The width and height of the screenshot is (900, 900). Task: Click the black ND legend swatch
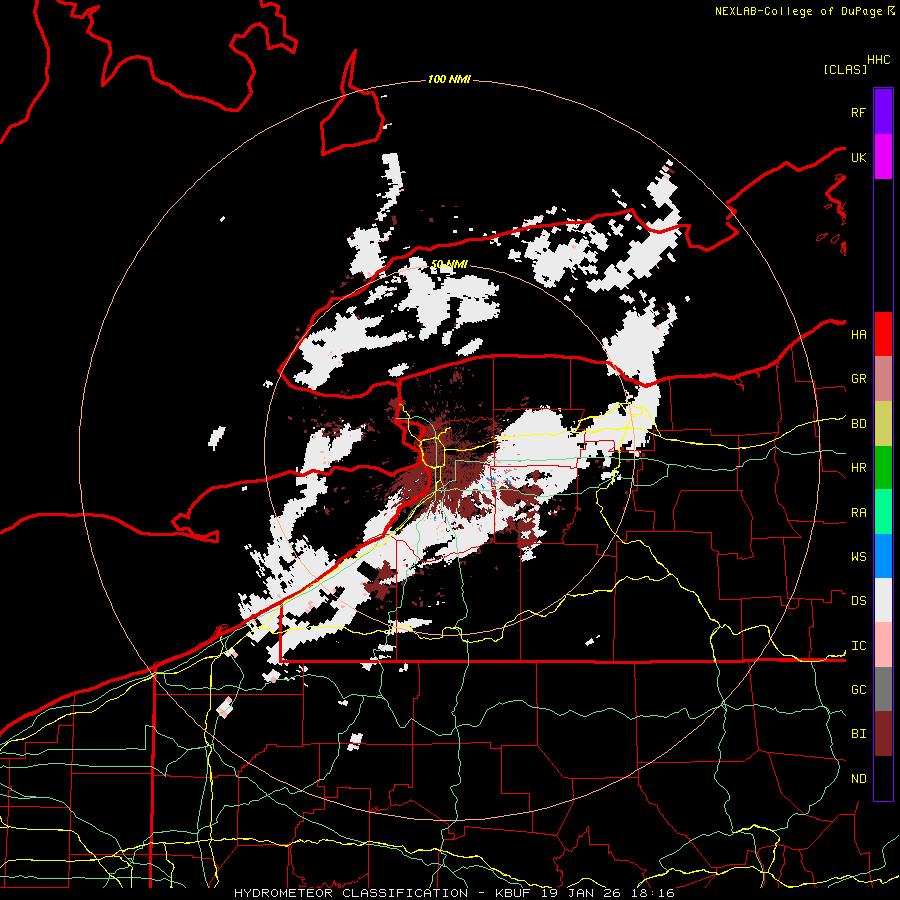pyautogui.click(x=883, y=778)
